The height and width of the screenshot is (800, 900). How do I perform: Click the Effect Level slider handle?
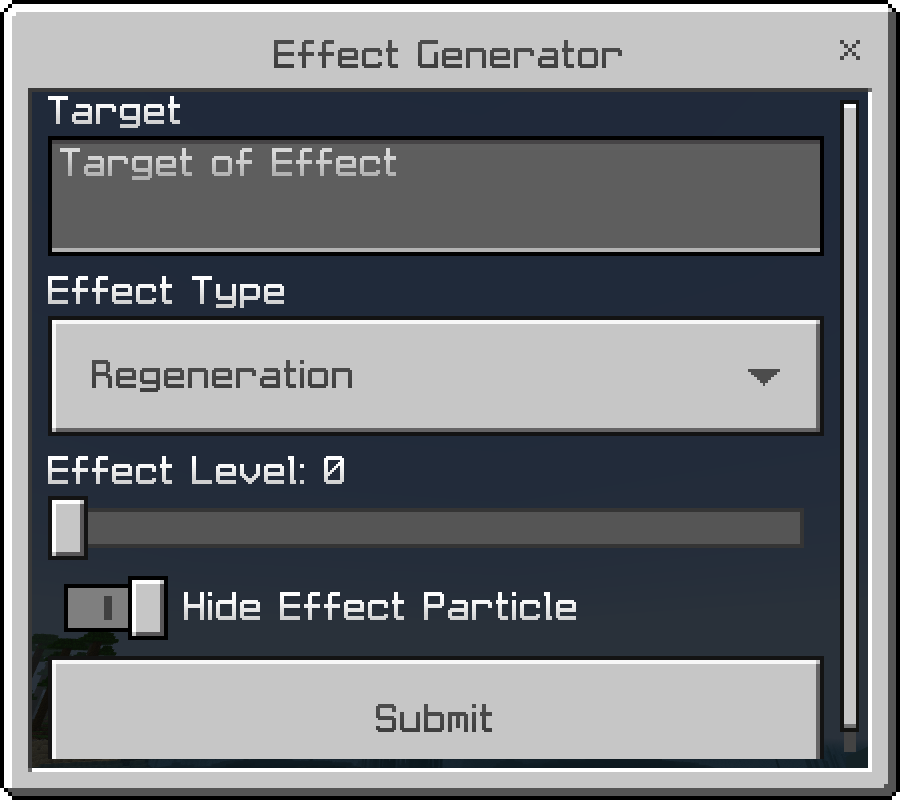click(68, 527)
